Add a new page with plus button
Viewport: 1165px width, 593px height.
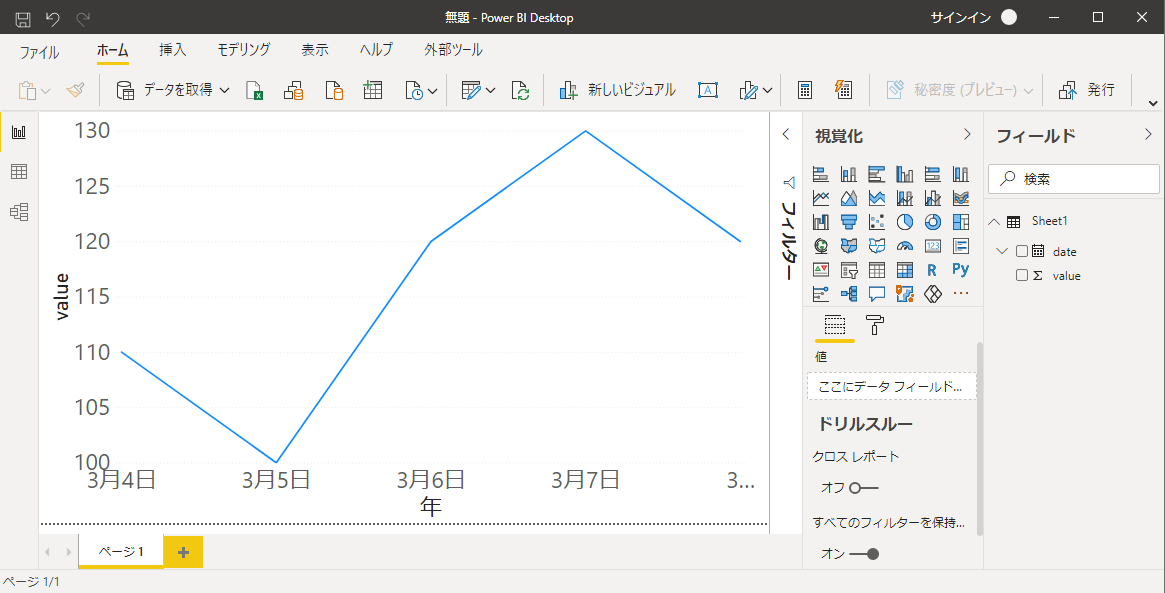pyautogui.click(x=184, y=552)
